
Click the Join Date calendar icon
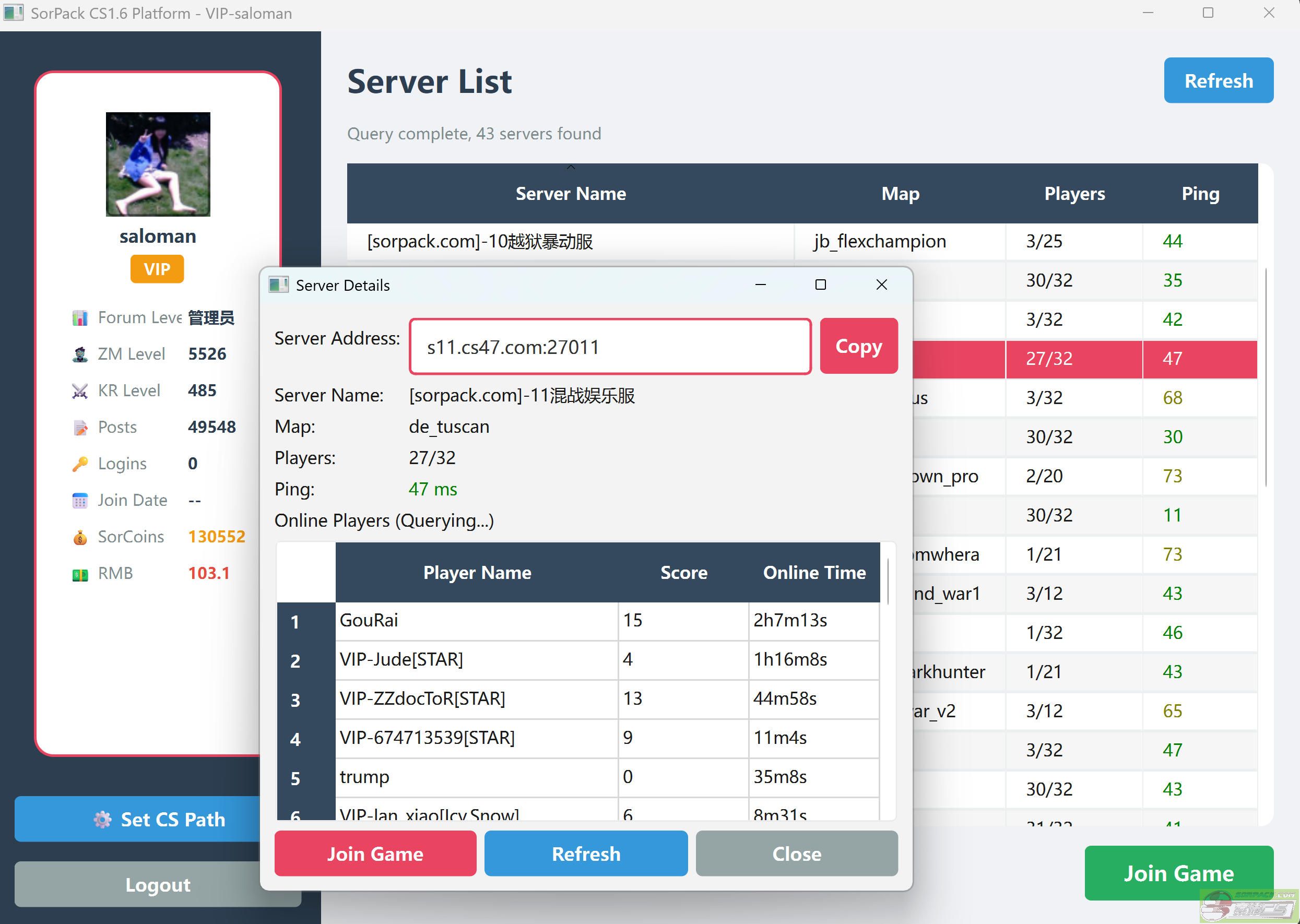[80, 501]
